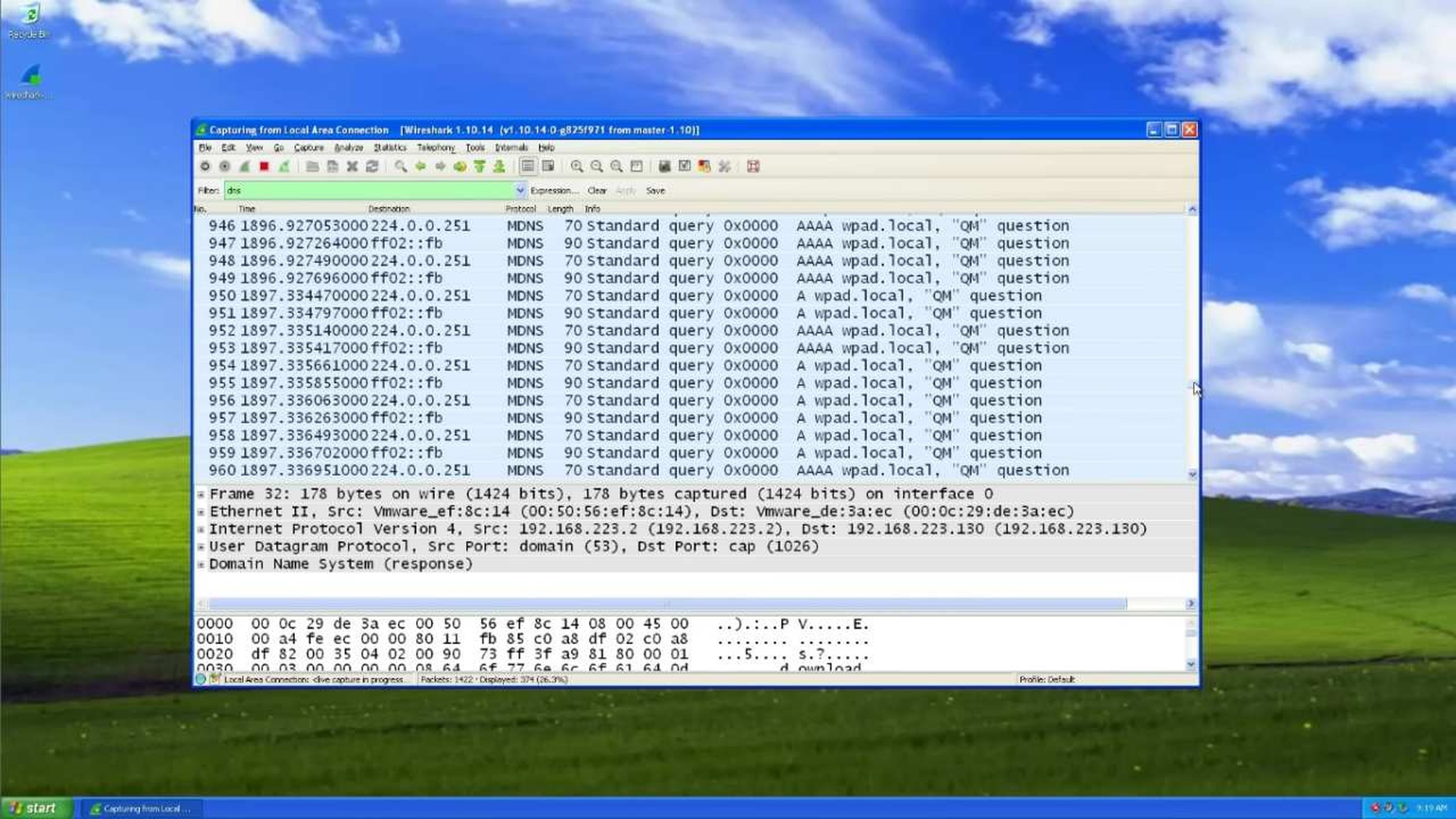
Task: Find a packet (magnifier icon)
Action: coord(400,166)
